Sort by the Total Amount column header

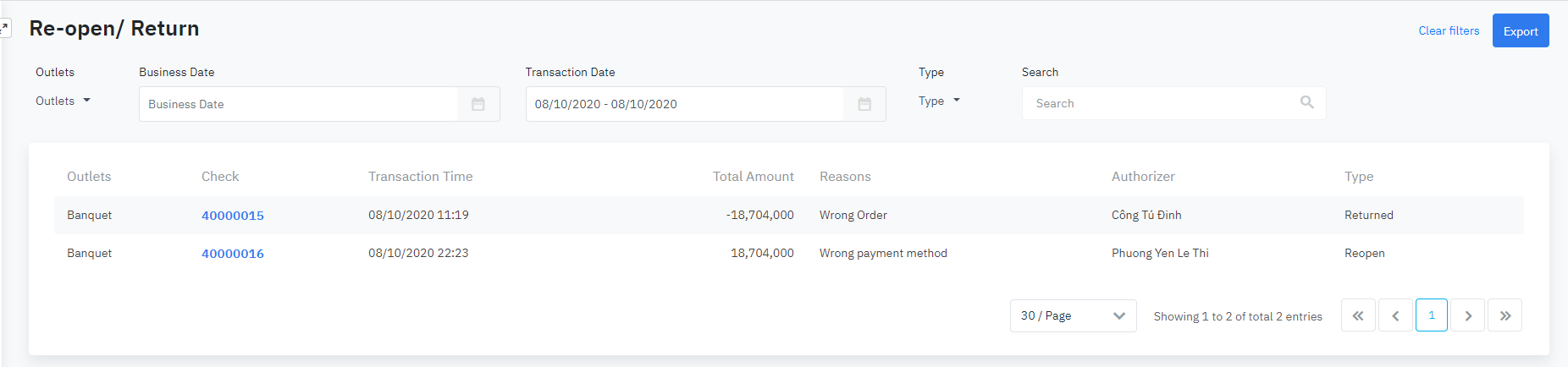point(753,176)
